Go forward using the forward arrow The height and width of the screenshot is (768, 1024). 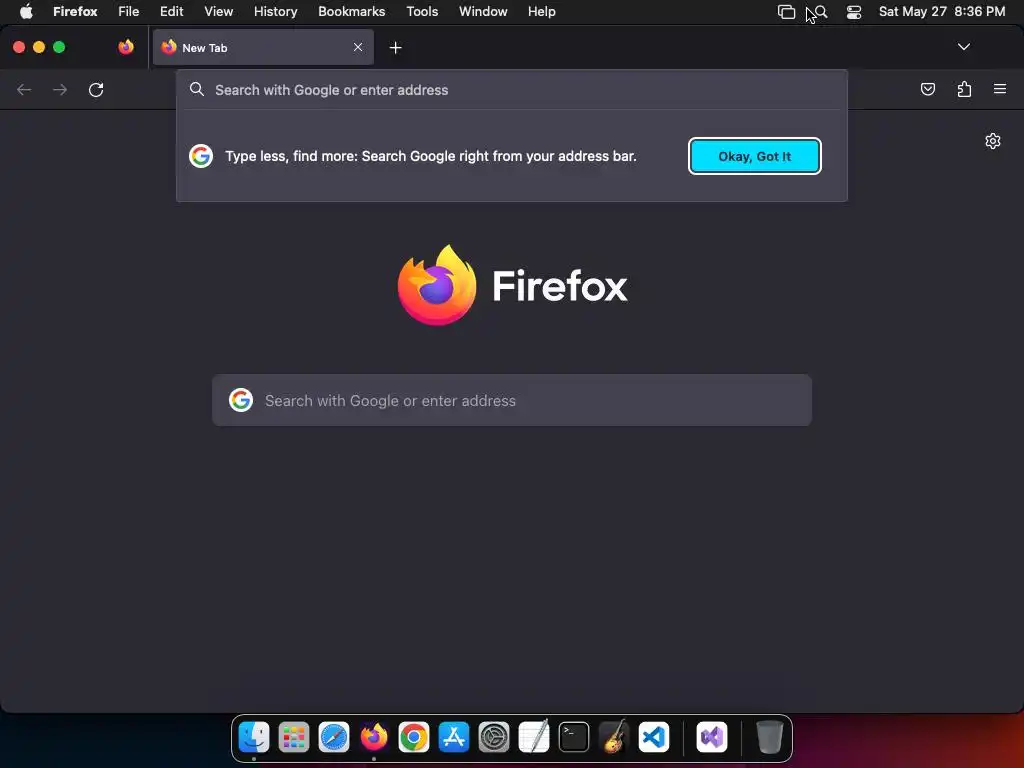60,89
